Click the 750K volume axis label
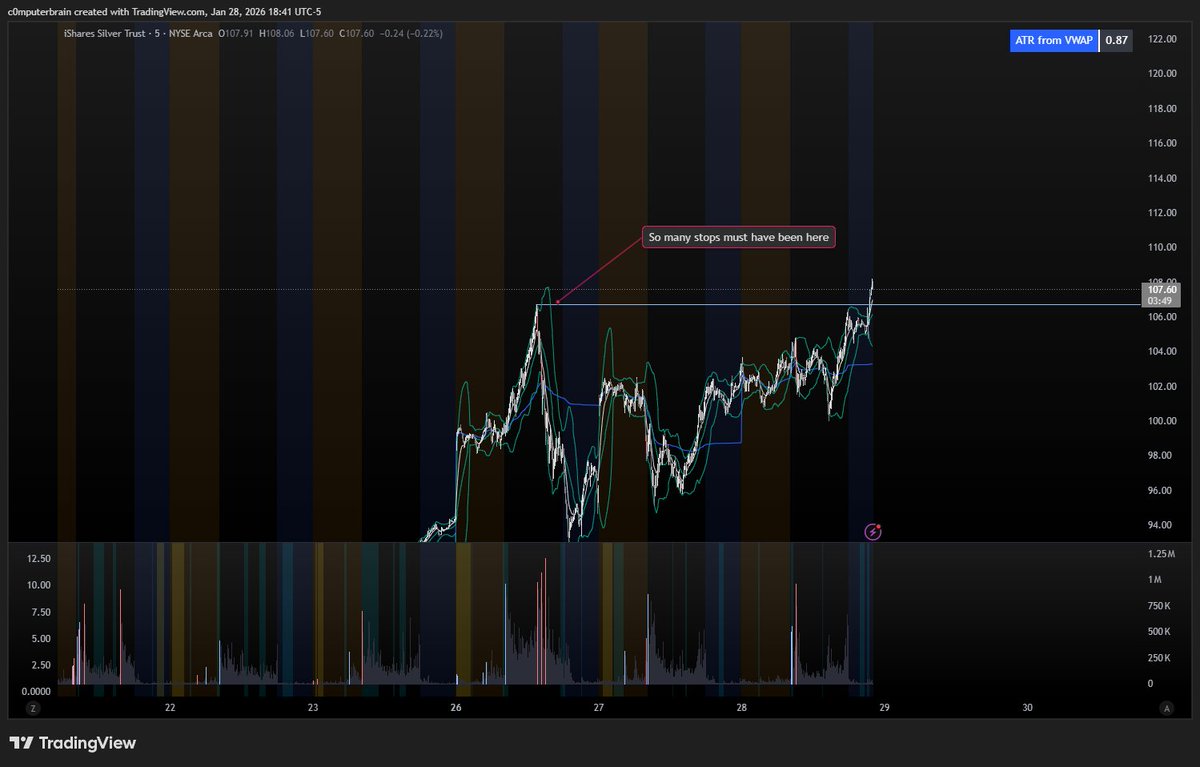Image resolution: width=1200 pixels, height=767 pixels. tap(1159, 606)
